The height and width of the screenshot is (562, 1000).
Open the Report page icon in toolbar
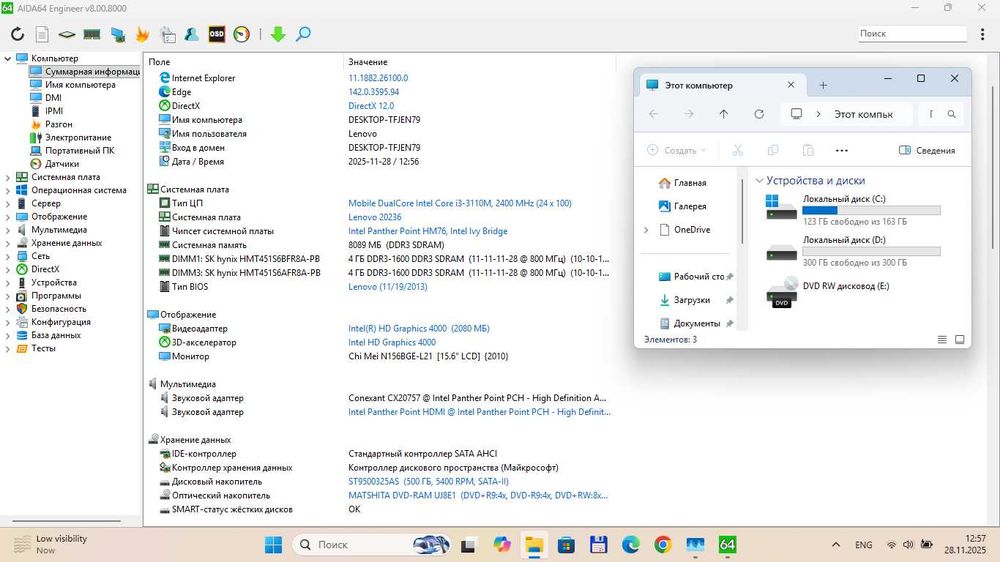click(x=42, y=34)
